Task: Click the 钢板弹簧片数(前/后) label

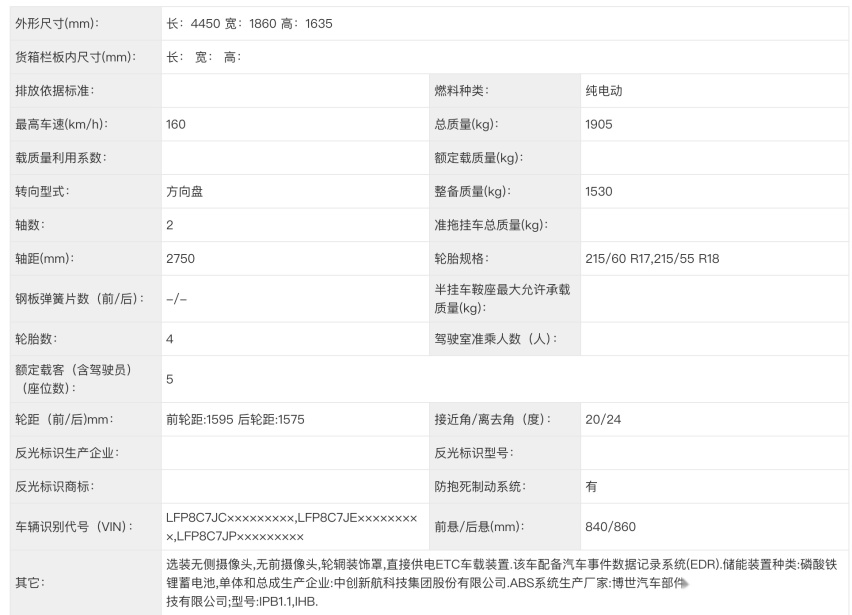Action: point(80,299)
